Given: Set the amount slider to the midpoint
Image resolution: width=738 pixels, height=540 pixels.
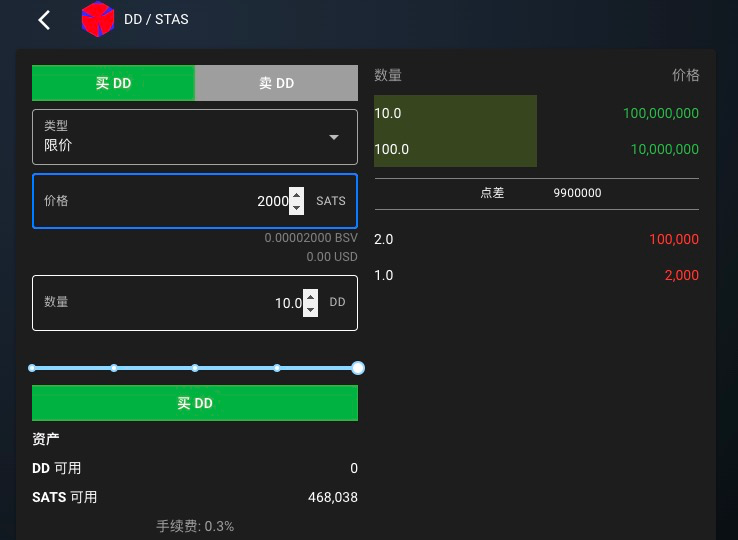Looking at the screenshot, I should click(195, 368).
